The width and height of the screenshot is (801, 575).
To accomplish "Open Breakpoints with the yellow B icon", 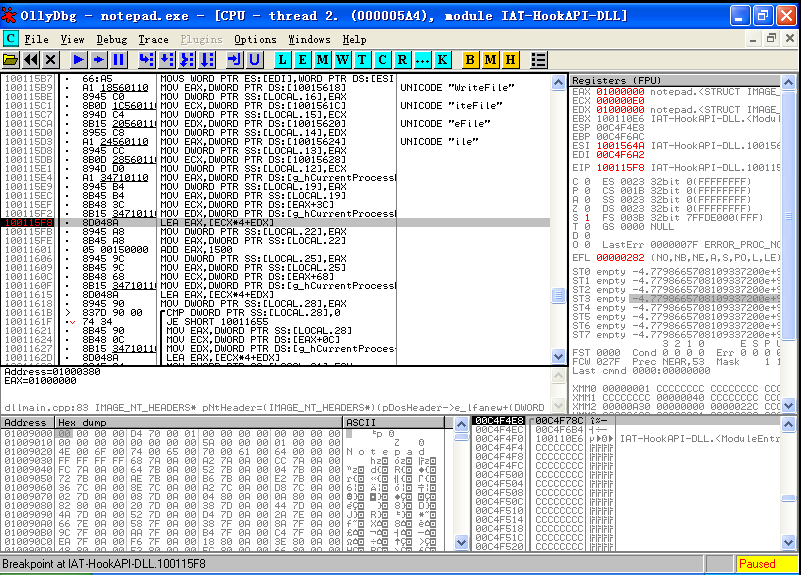I will (470, 60).
